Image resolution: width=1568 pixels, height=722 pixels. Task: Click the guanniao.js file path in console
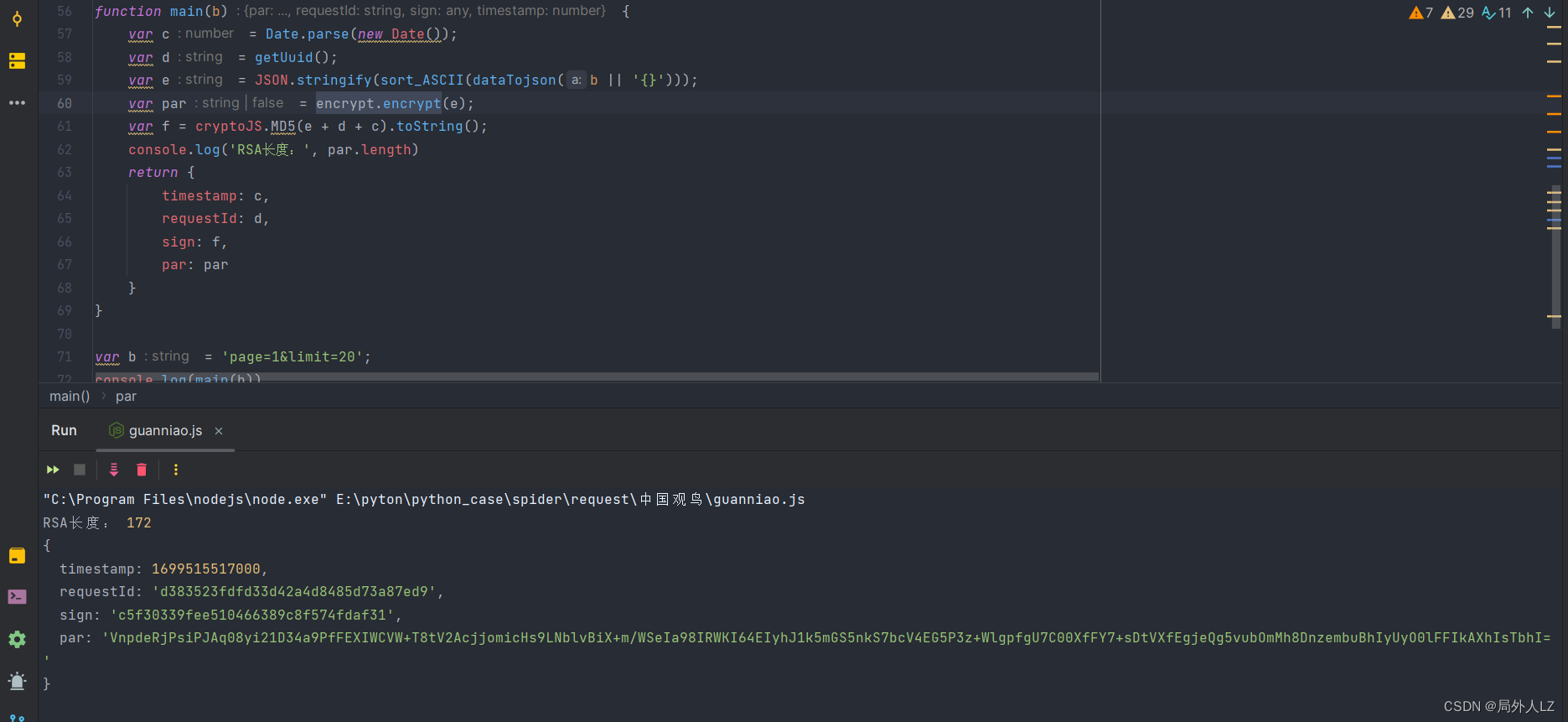click(571, 499)
